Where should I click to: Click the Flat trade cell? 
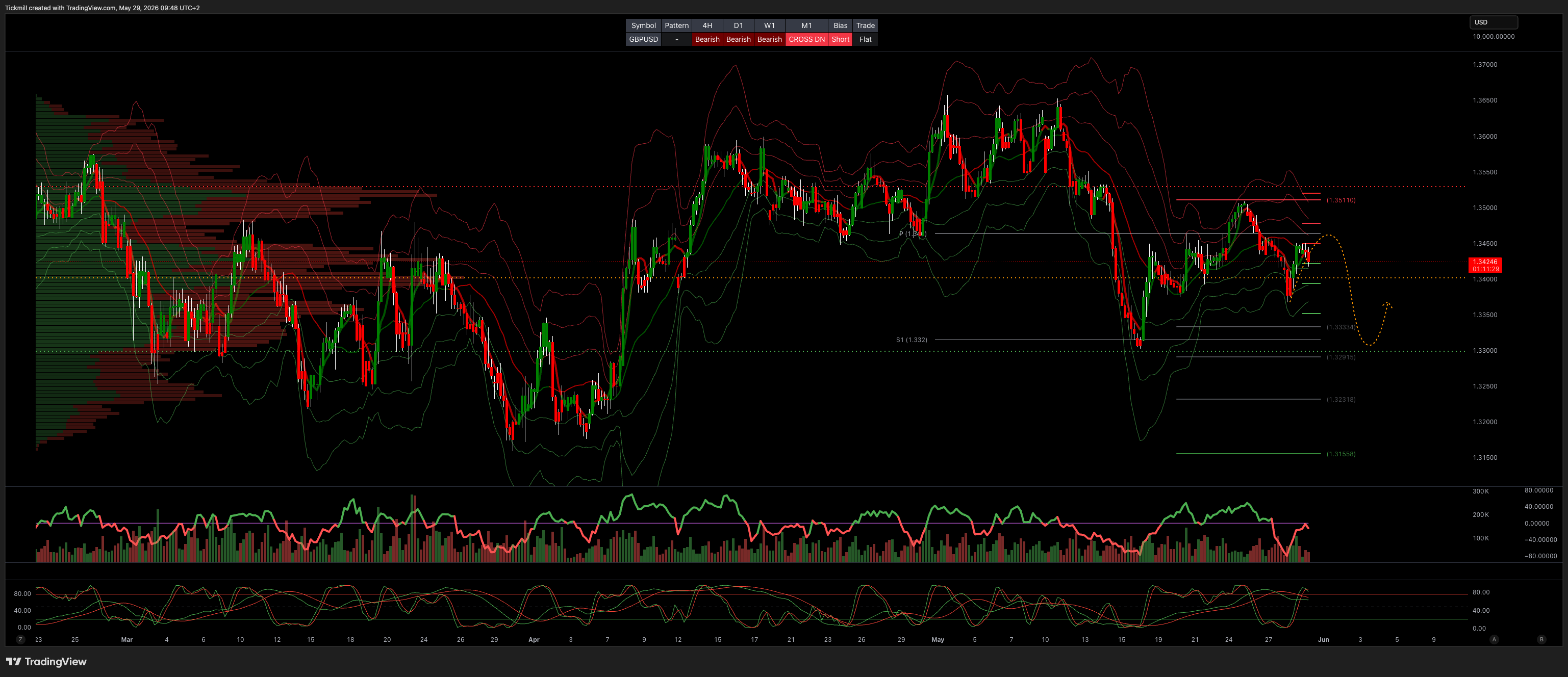865,40
